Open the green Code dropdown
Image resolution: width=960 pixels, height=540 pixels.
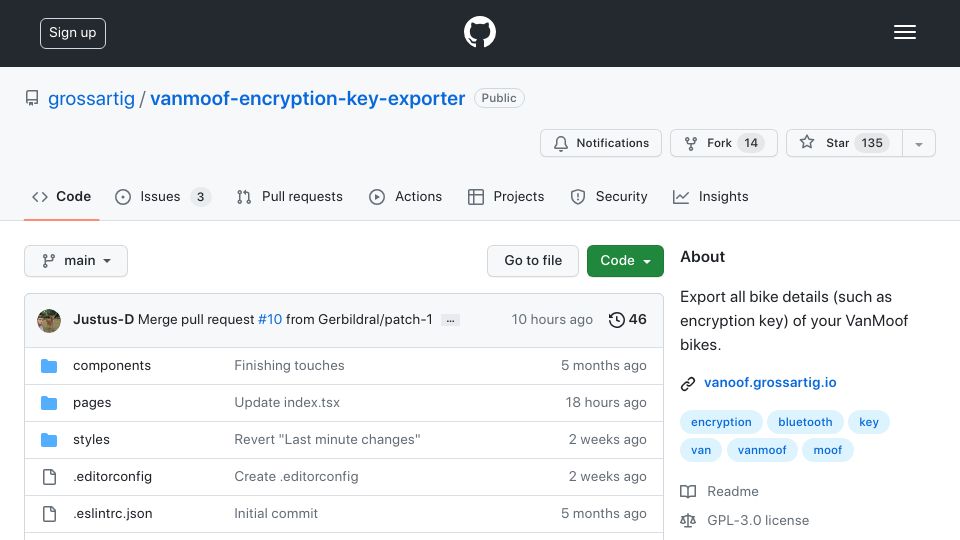tap(625, 261)
